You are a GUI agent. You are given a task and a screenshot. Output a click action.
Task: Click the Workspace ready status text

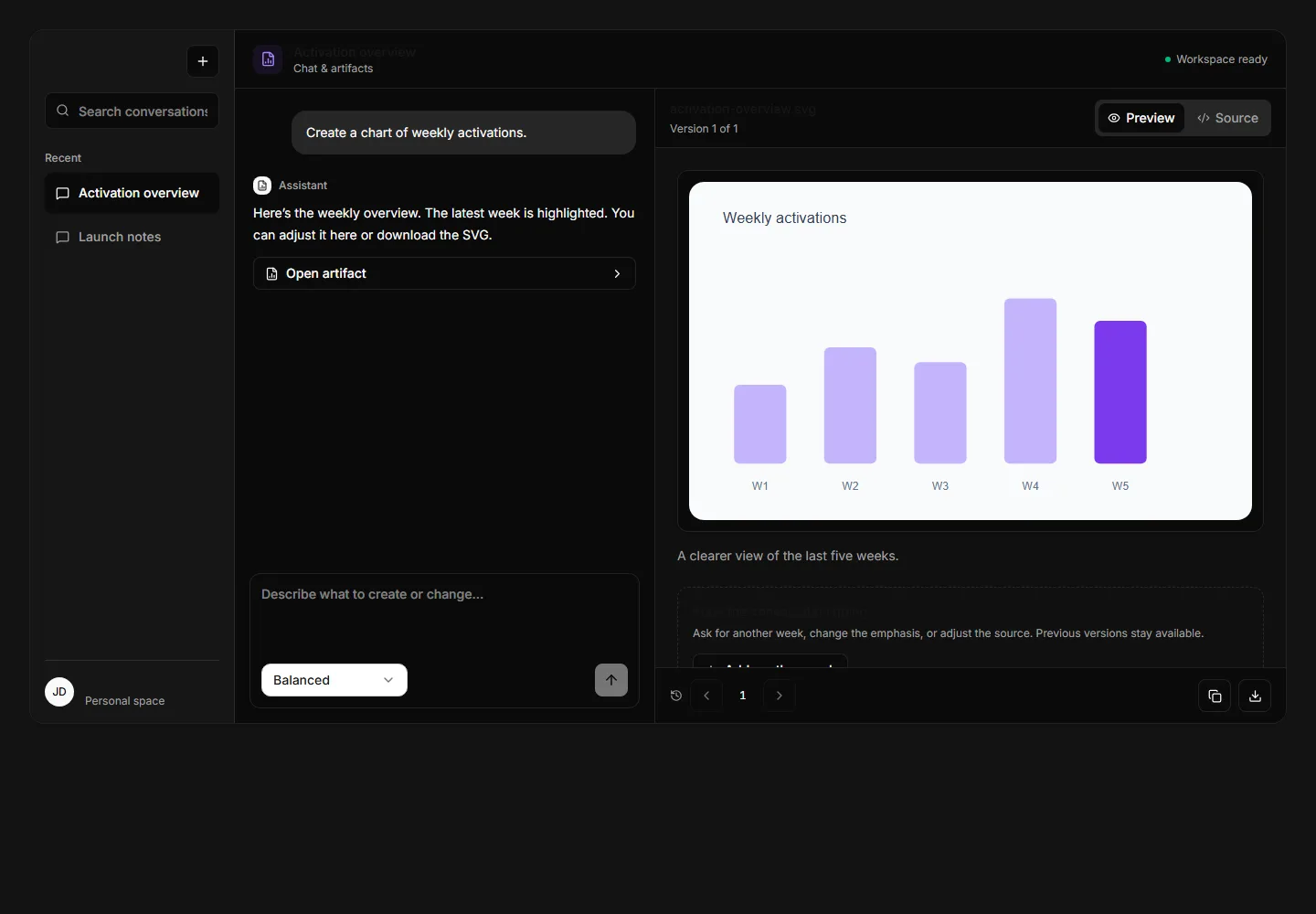(1222, 59)
